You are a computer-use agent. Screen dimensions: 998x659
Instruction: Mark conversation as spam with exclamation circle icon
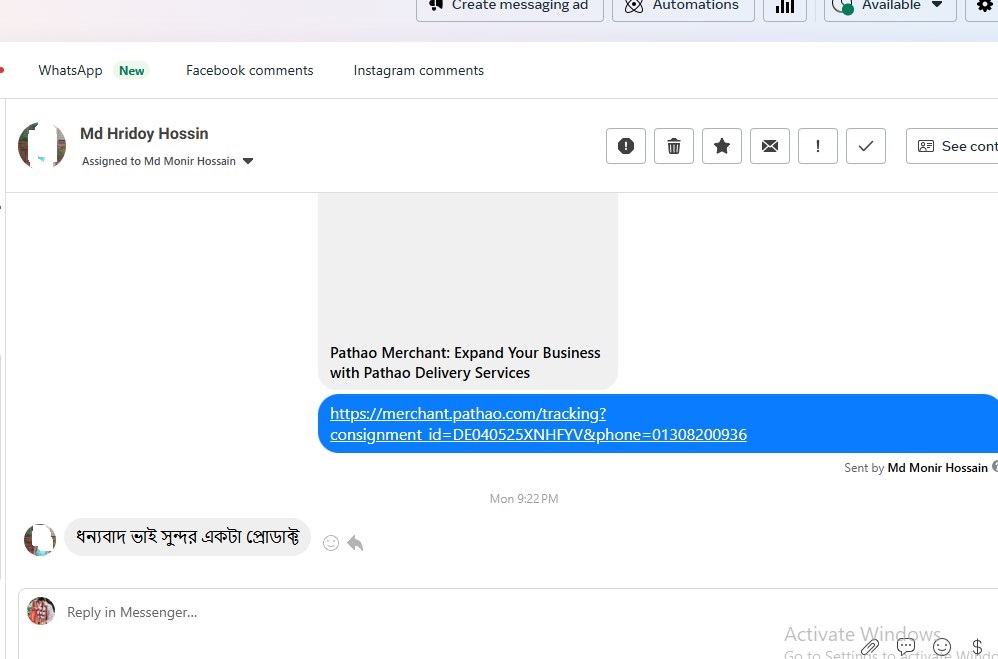pyautogui.click(x=626, y=146)
